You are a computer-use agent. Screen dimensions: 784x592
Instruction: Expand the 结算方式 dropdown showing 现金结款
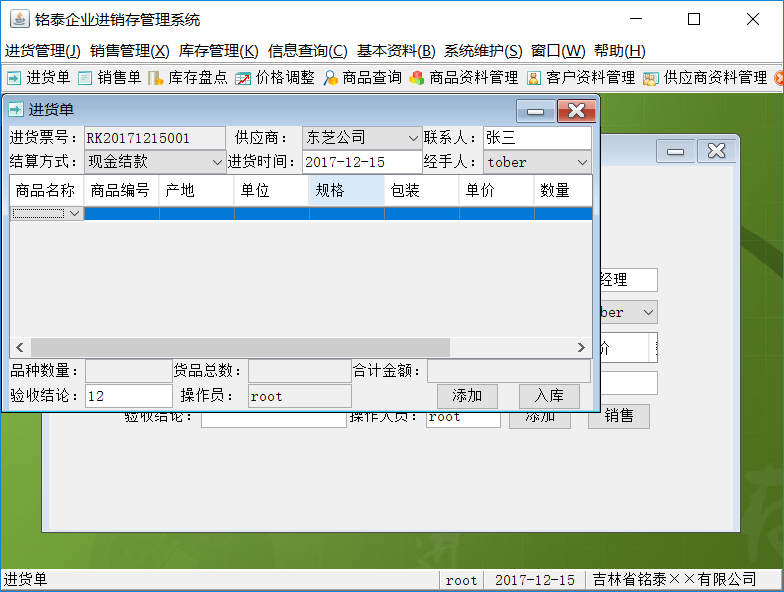[155, 162]
